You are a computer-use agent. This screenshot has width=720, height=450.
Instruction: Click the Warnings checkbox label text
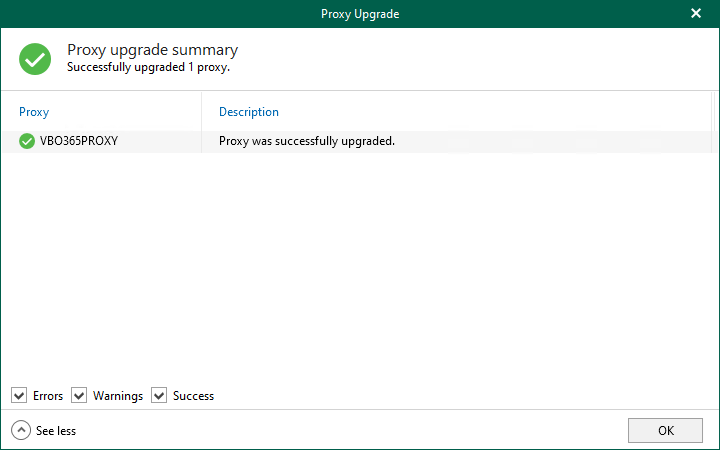point(118,396)
